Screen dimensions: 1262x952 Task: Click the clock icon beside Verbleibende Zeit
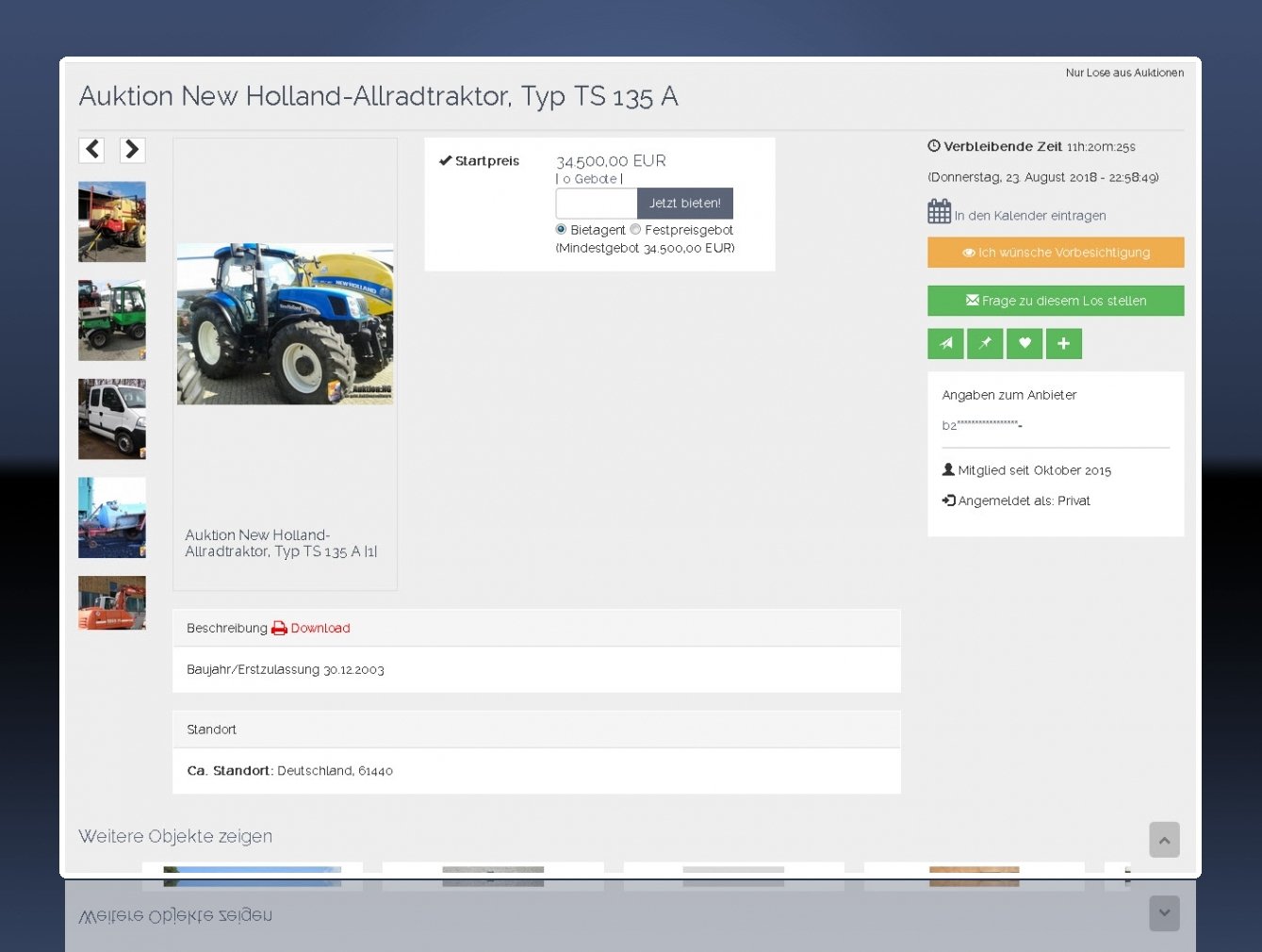(934, 146)
